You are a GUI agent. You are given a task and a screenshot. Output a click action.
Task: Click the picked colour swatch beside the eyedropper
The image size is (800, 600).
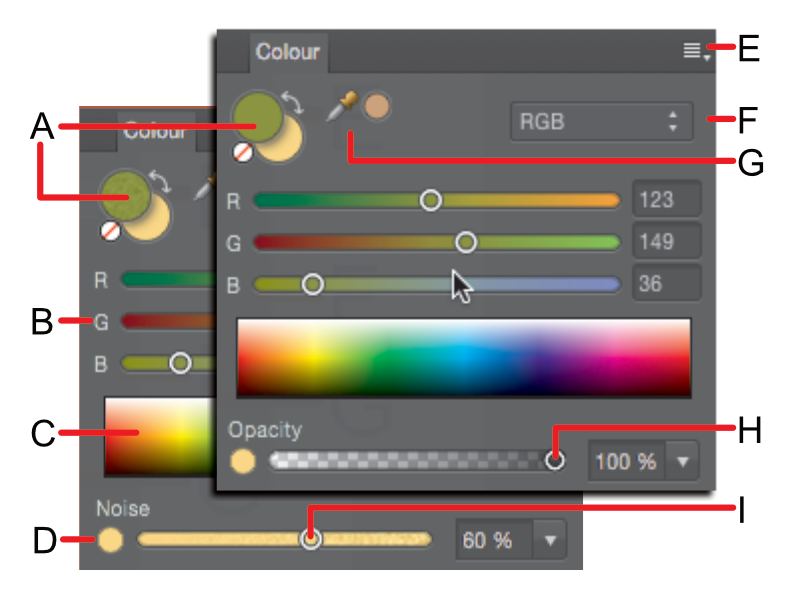377,107
